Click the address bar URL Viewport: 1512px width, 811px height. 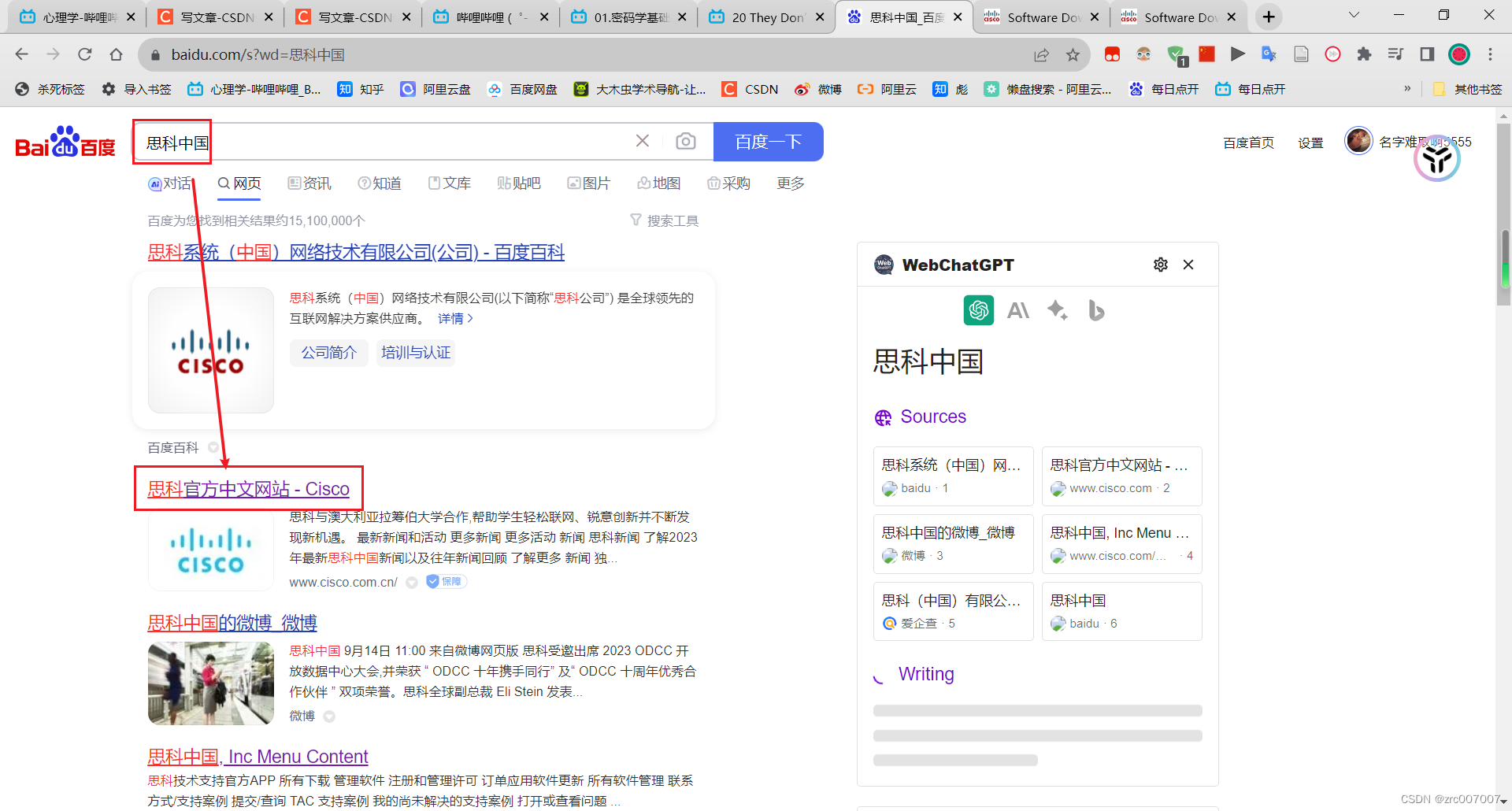[258, 54]
